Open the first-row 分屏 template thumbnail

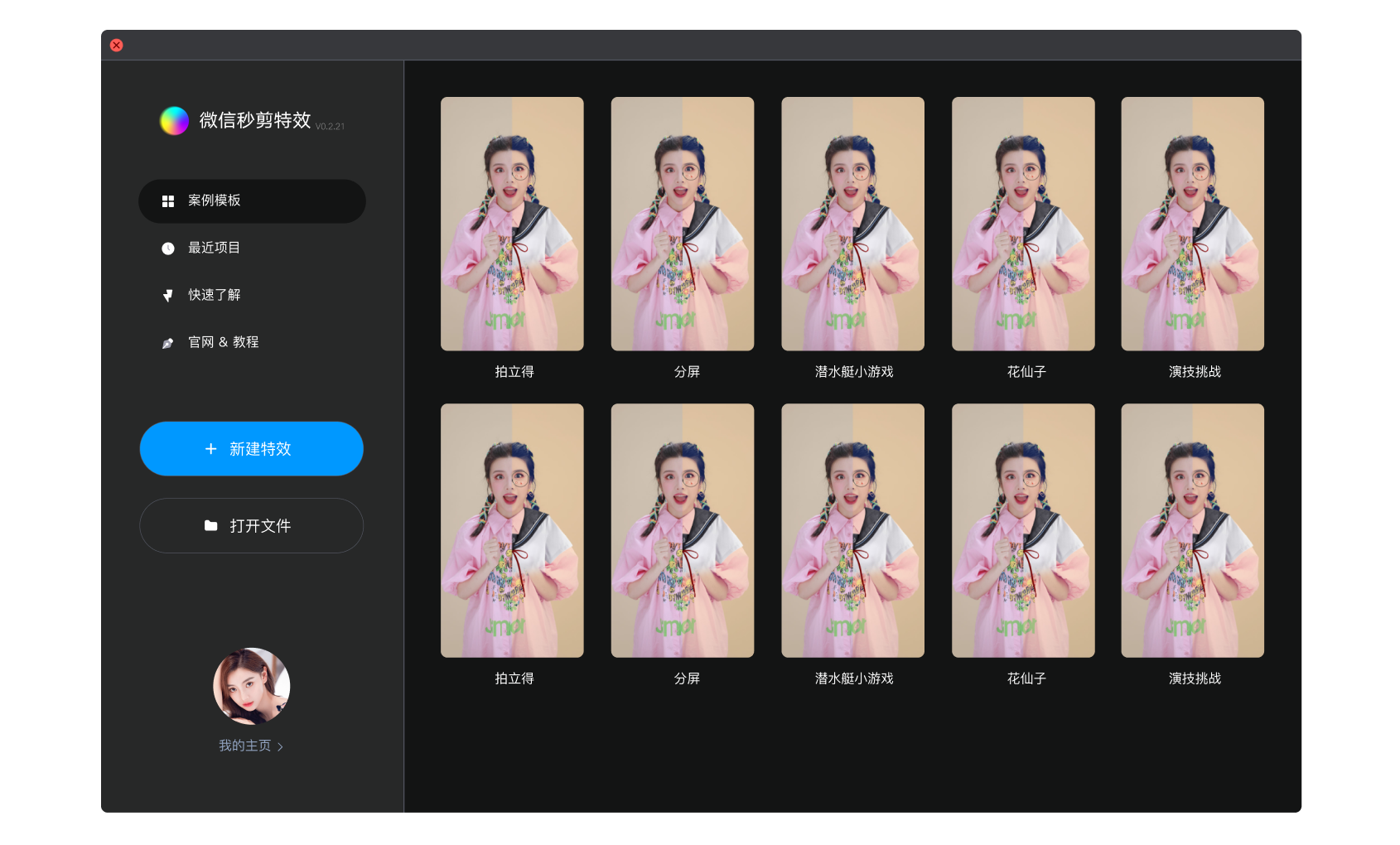click(x=683, y=224)
